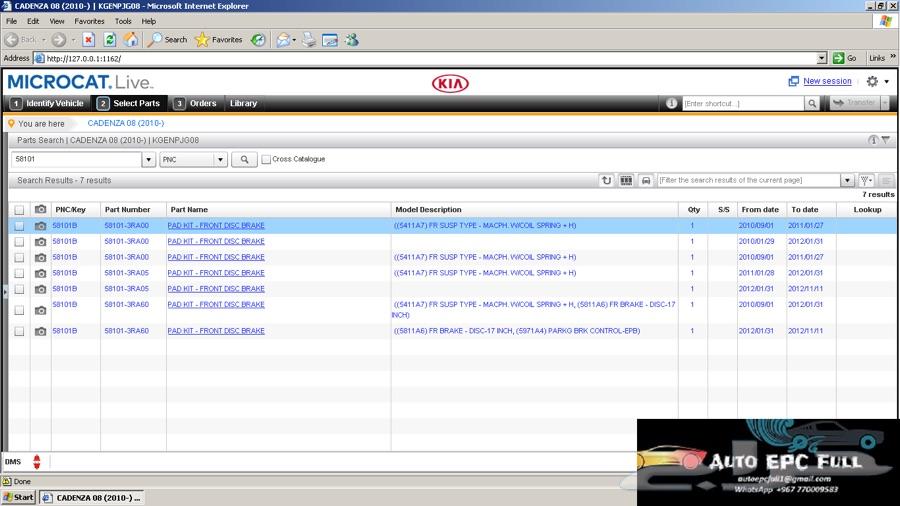Click the reload search results icon
900x506 pixels.
(606, 180)
